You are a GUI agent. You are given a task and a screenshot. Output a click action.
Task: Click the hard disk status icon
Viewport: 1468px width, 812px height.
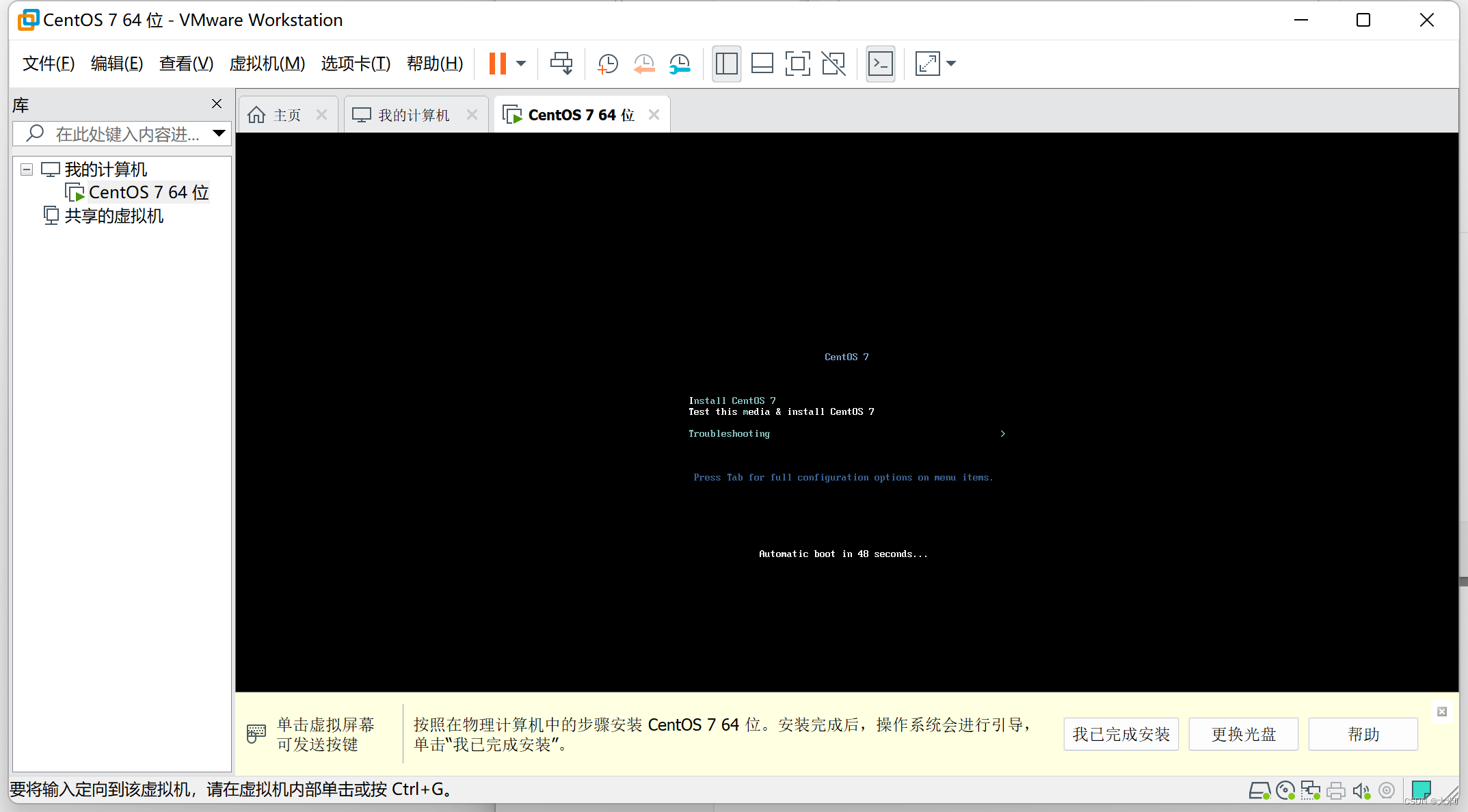tap(1259, 791)
